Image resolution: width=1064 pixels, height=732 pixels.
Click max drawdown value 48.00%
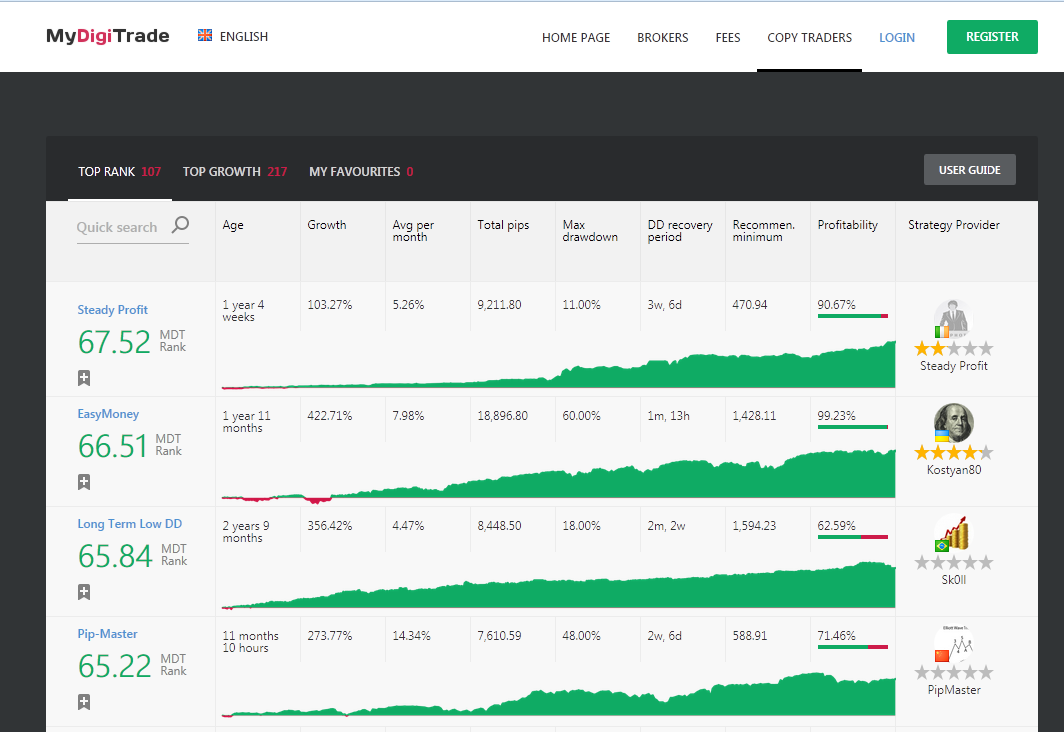(582, 635)
